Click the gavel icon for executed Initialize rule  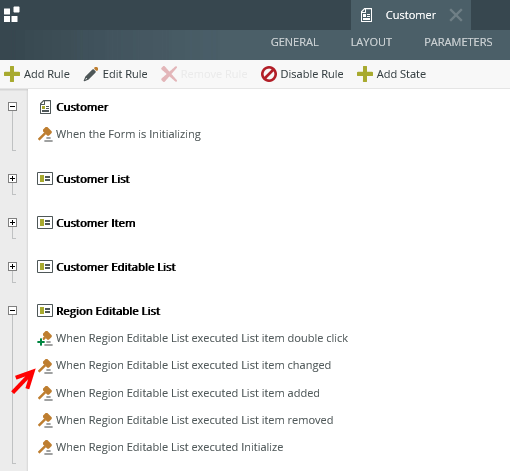[x=45, y=447]
